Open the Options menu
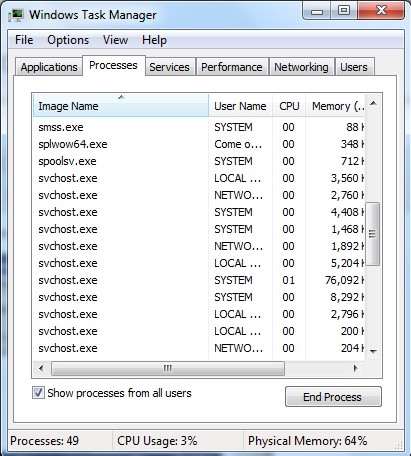The image size is (411, 456). pos(68,40)
